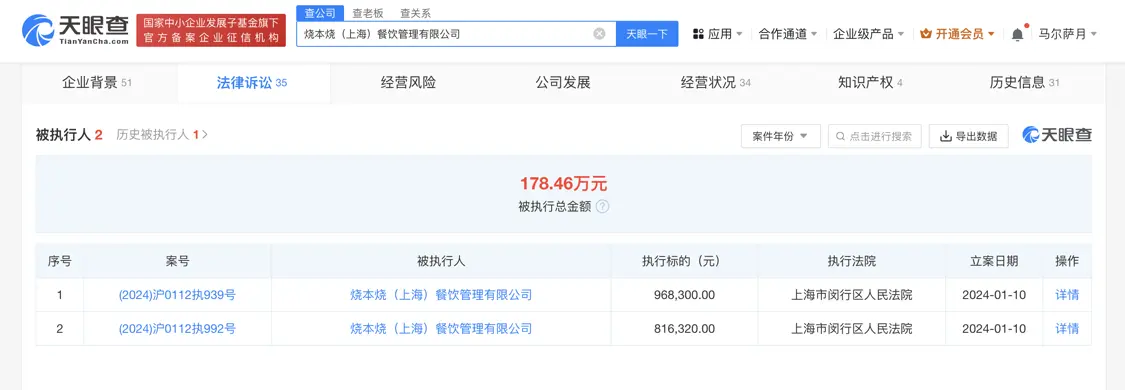This screenshot has height=390, width=1125.
Task: Click the TianYanCha logo in header
Action: coord(75,31)
